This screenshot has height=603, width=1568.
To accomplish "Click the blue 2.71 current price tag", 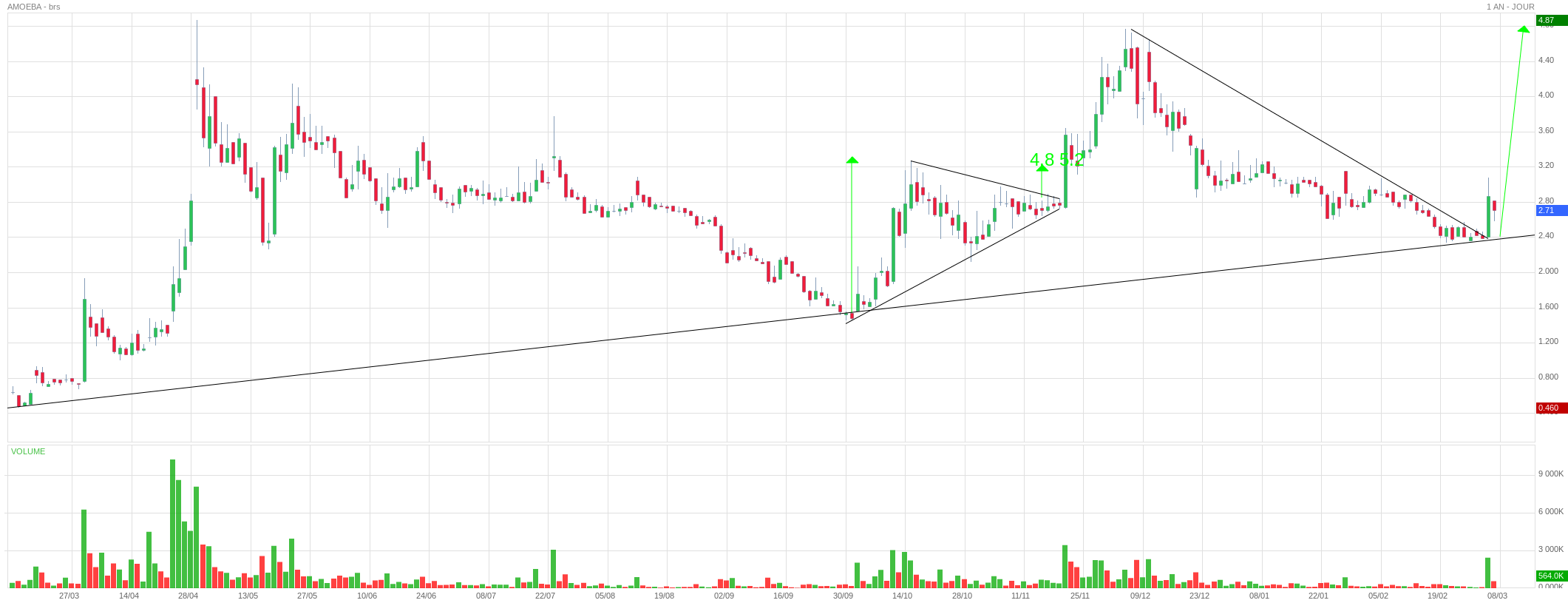I will tap(1551, 211).
